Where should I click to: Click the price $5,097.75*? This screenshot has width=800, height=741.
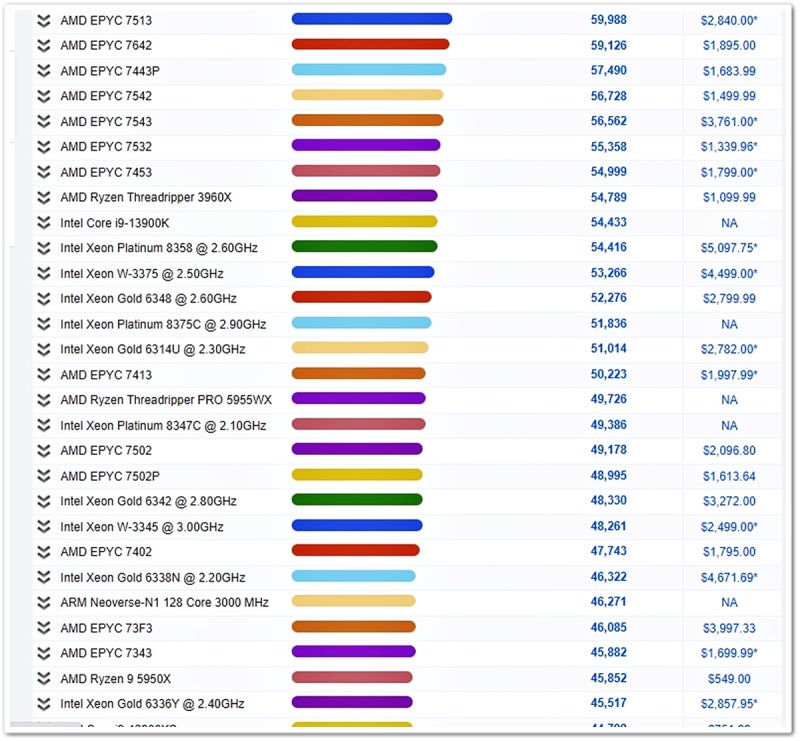pos(729,248)
